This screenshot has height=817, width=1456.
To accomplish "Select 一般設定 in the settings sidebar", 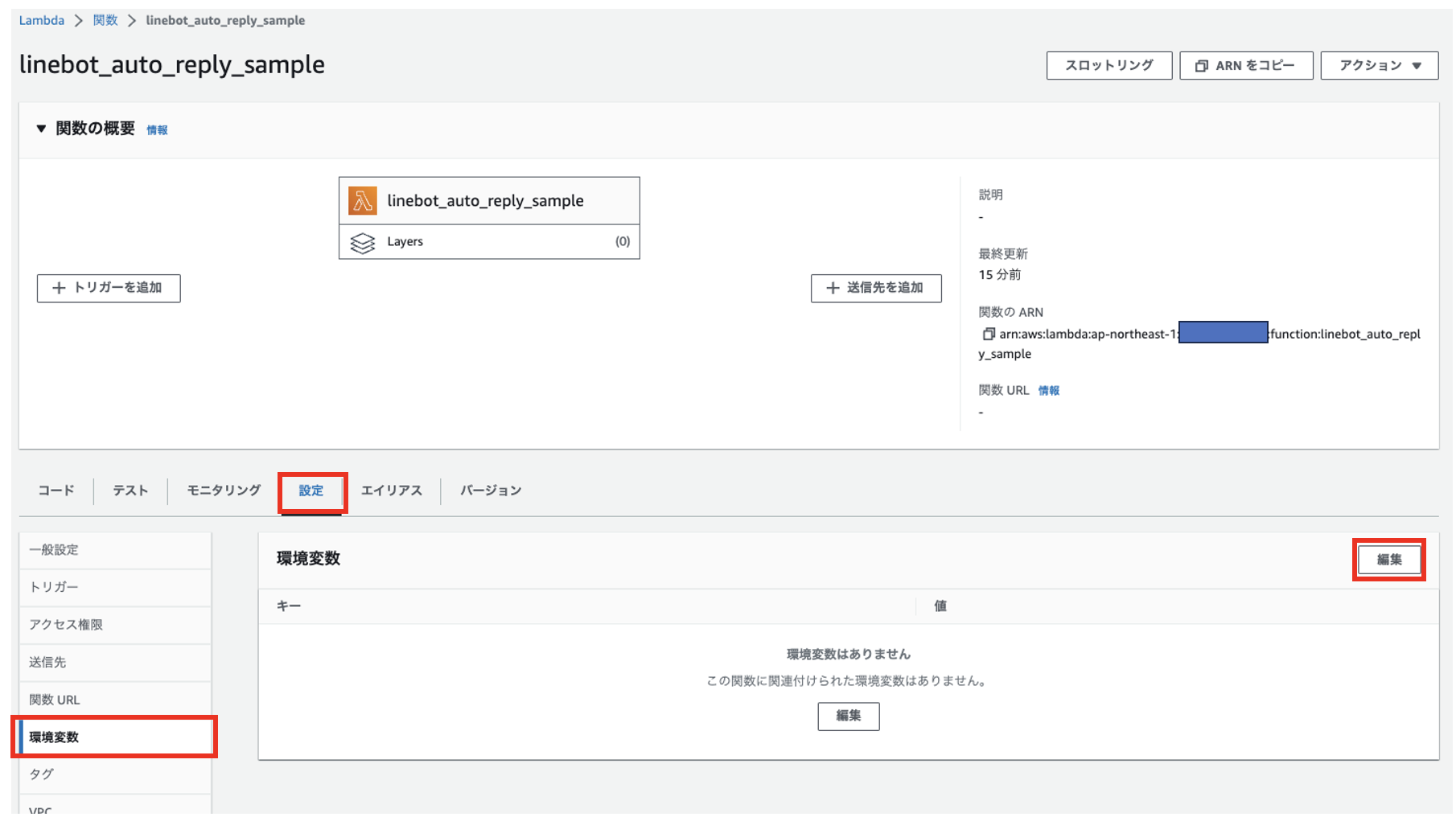I will (116, 550).
